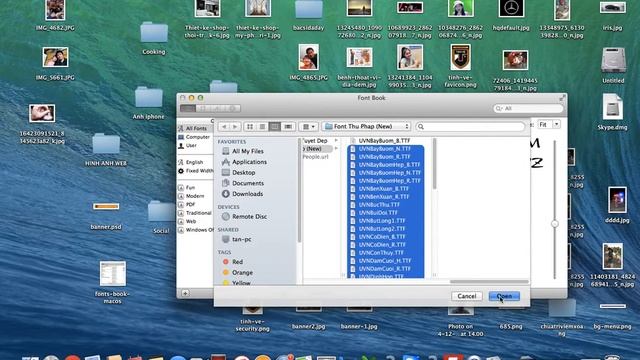
Task: Select file UVNDamCuoi_H.TTF
Action: click(x=386, y=260)
